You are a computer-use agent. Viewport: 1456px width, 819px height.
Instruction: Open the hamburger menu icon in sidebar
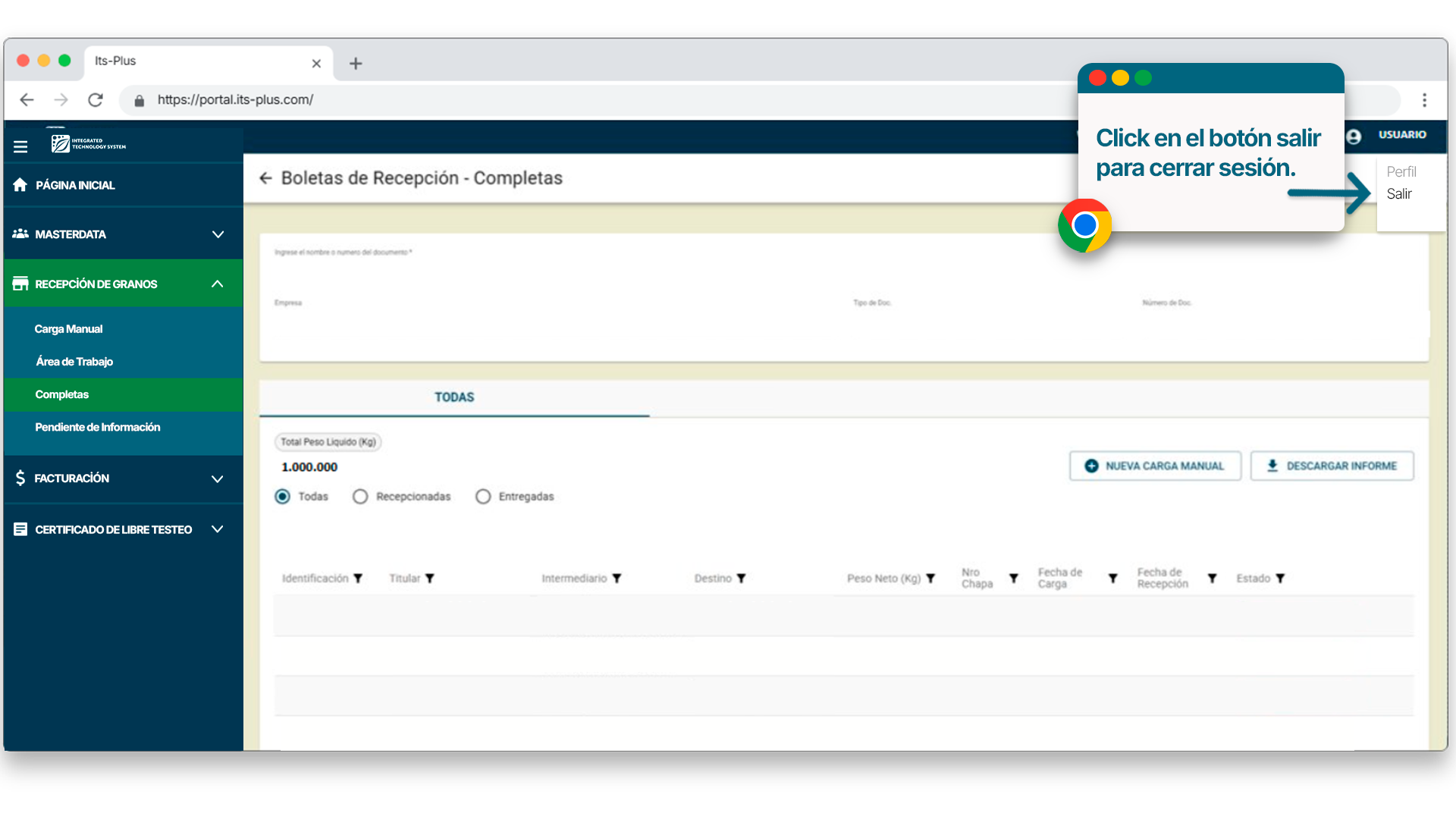(20, 146)
